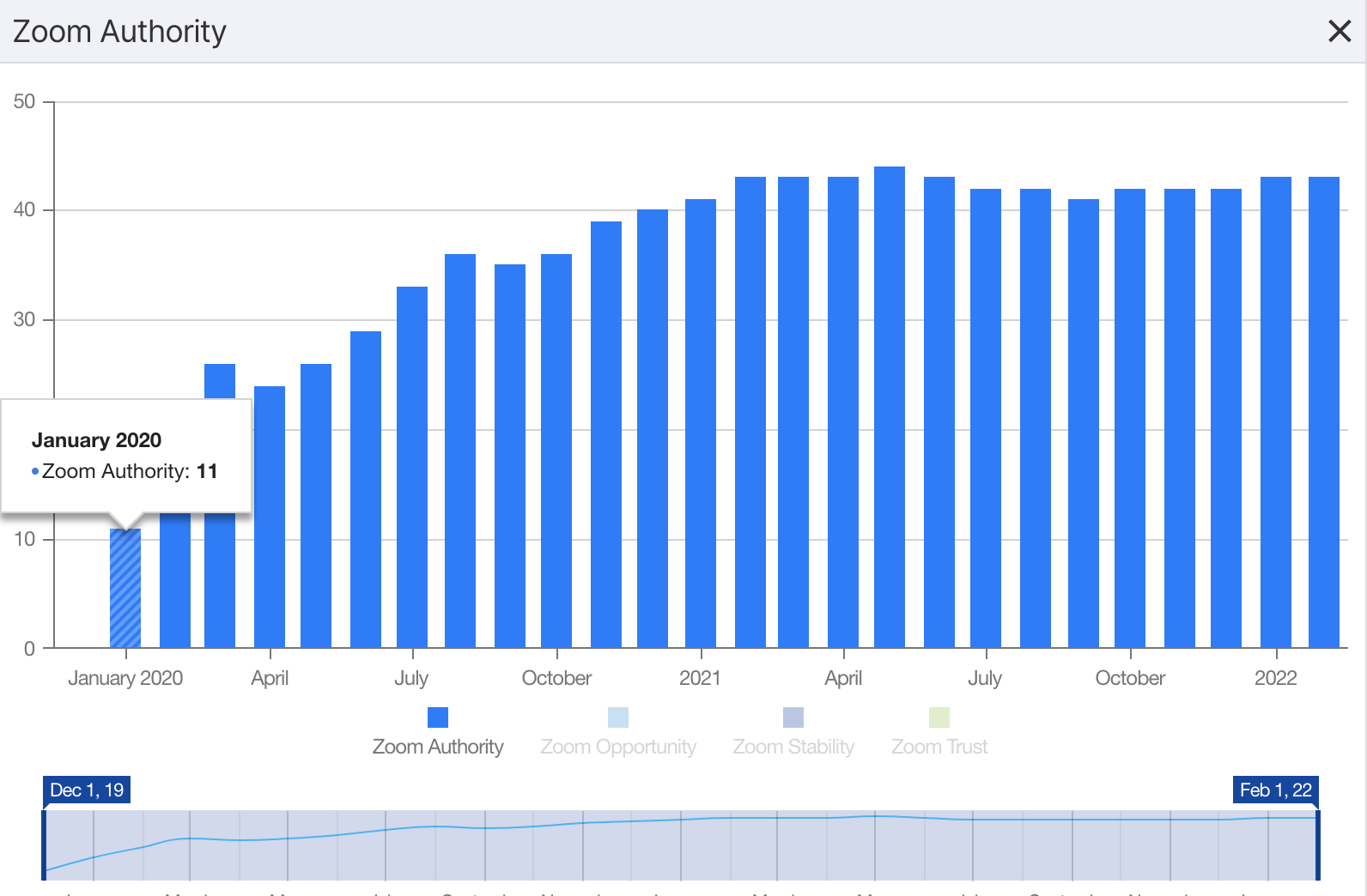Hide the Zoom Authority series label
Screen dimensions: 1367x896
(x=438, y=747)
